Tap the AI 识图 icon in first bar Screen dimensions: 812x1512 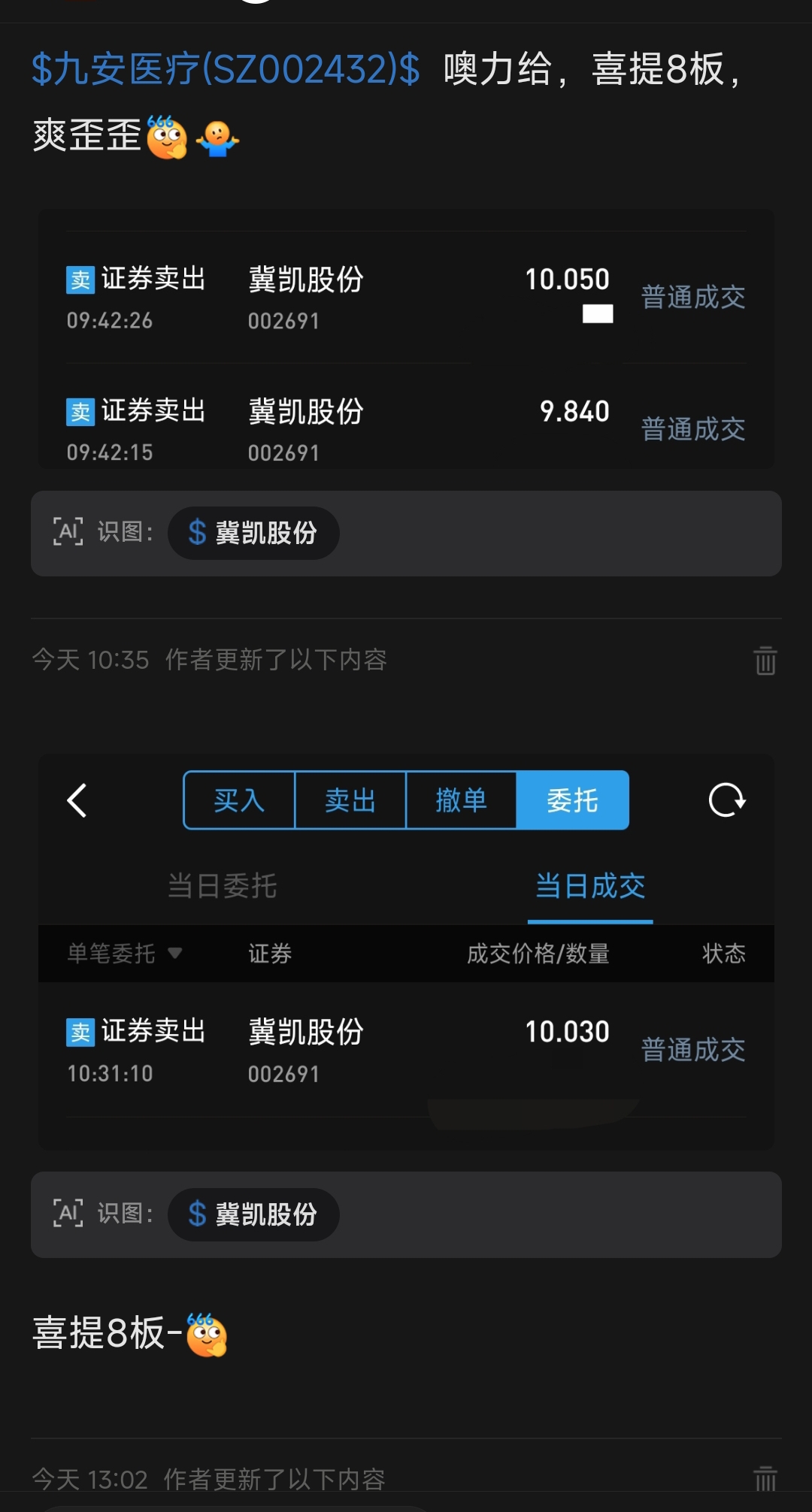click(68, 532)
